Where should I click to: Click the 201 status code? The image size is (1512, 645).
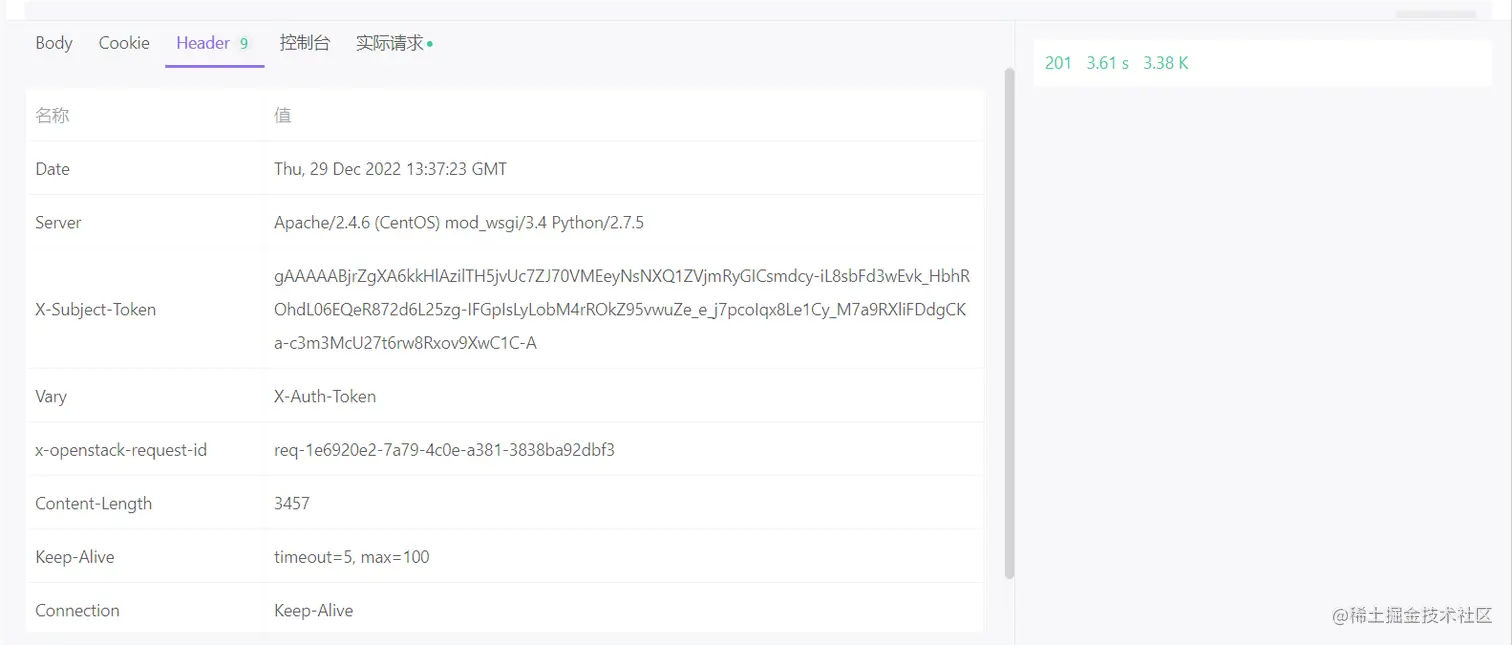pyautogui.click(x=1058, y=62)
